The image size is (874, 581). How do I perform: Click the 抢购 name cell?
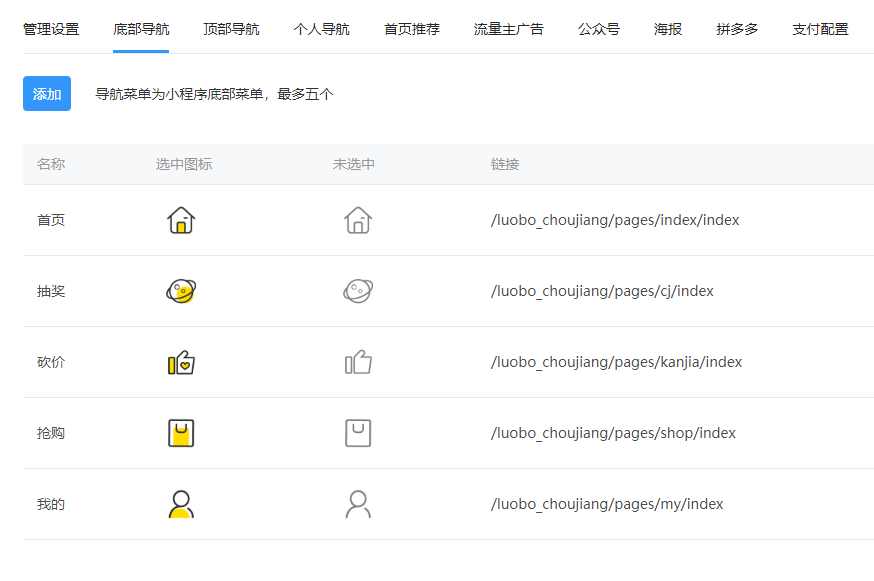51,433
